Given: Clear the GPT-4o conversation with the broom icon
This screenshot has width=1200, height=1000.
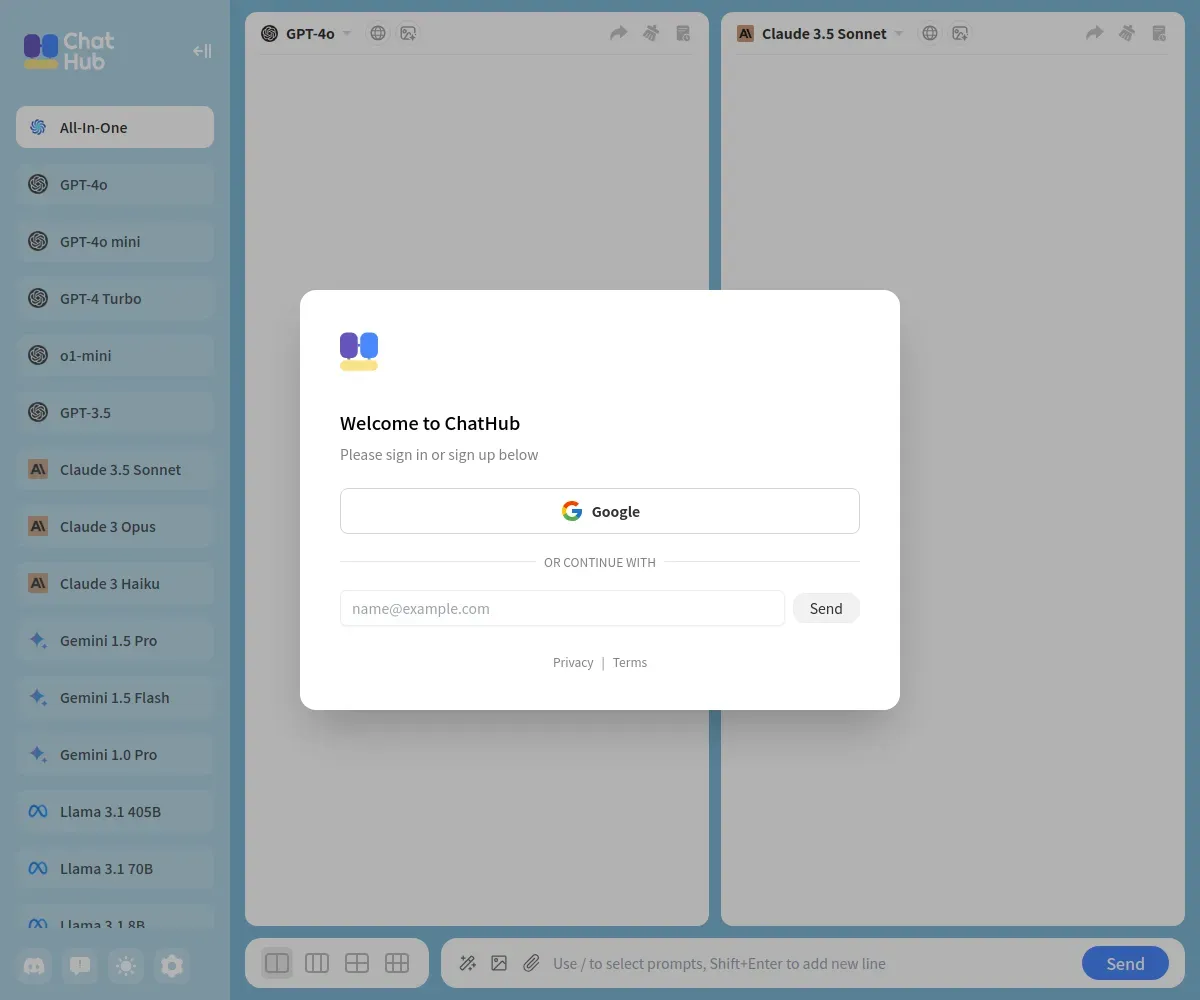Looking at the screenshot, I should click(651, 33).
